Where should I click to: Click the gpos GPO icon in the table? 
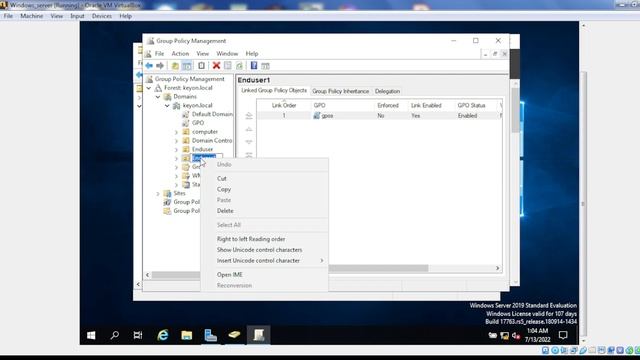[317, 116]
